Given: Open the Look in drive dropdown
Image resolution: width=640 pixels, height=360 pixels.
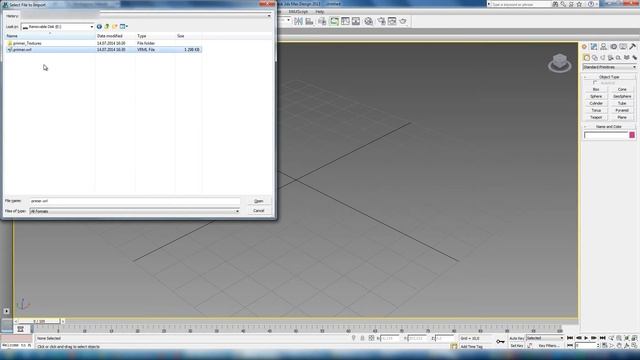Looking at the screenshot, I should tap(58, 27).
